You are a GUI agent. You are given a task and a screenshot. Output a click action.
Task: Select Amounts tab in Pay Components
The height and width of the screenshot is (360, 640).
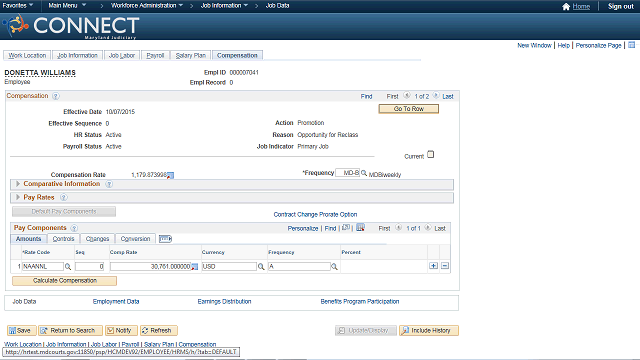click(x=29, y=239)
